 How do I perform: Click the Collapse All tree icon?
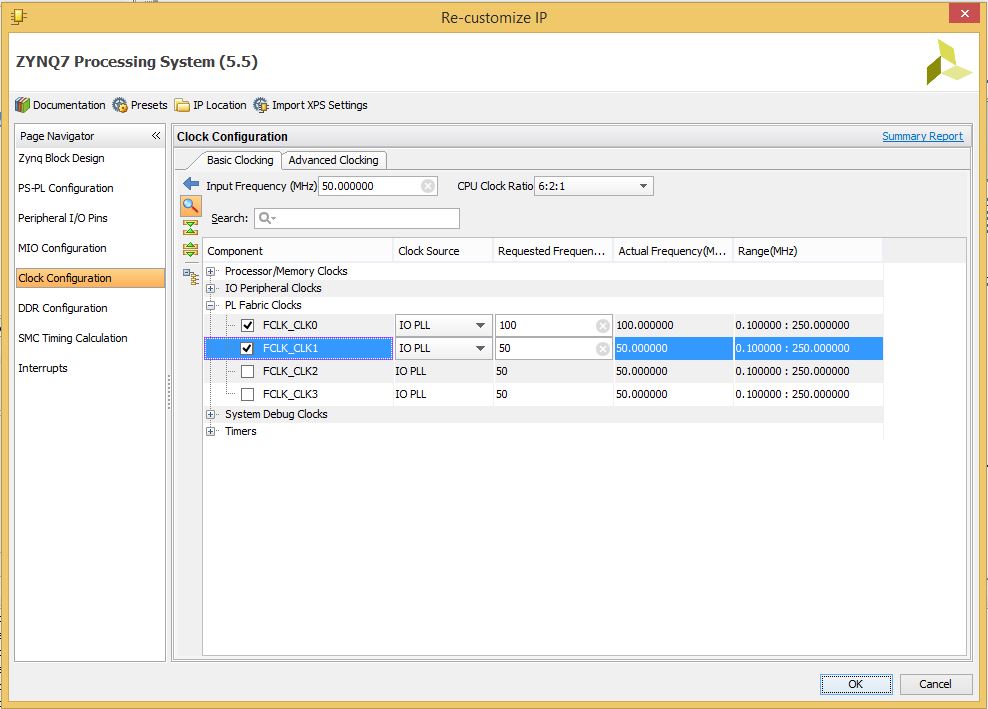tap(190, 228)
